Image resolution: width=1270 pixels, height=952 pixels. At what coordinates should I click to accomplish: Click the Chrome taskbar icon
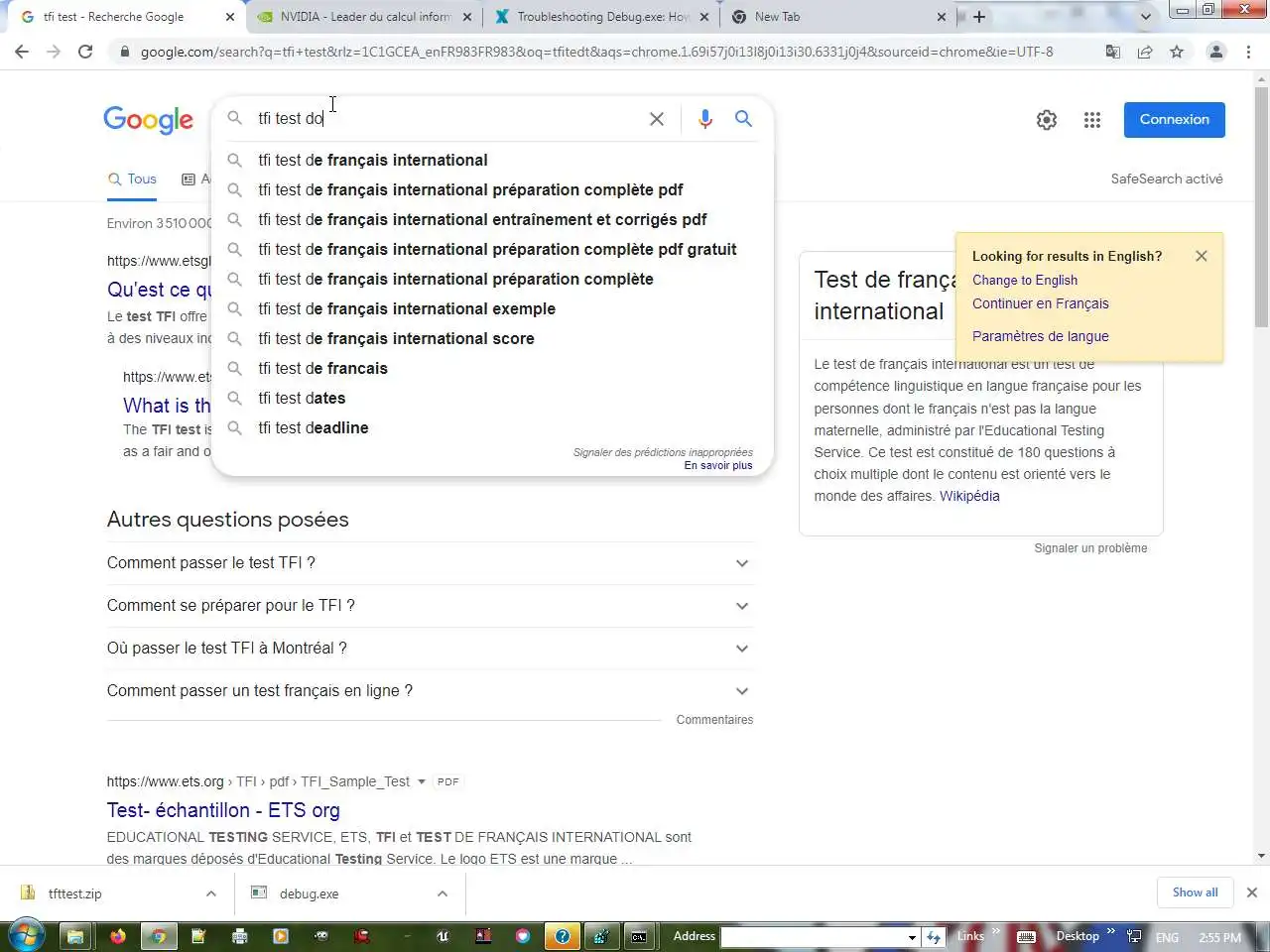158,935
